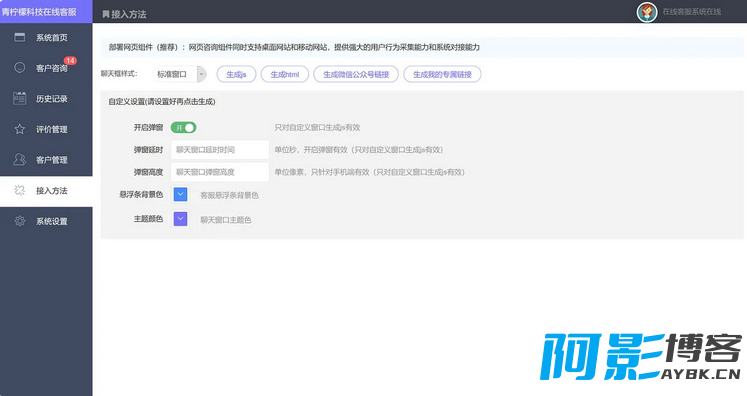
Task: Click the 生成js button
Action: click(x=236, y=74)
